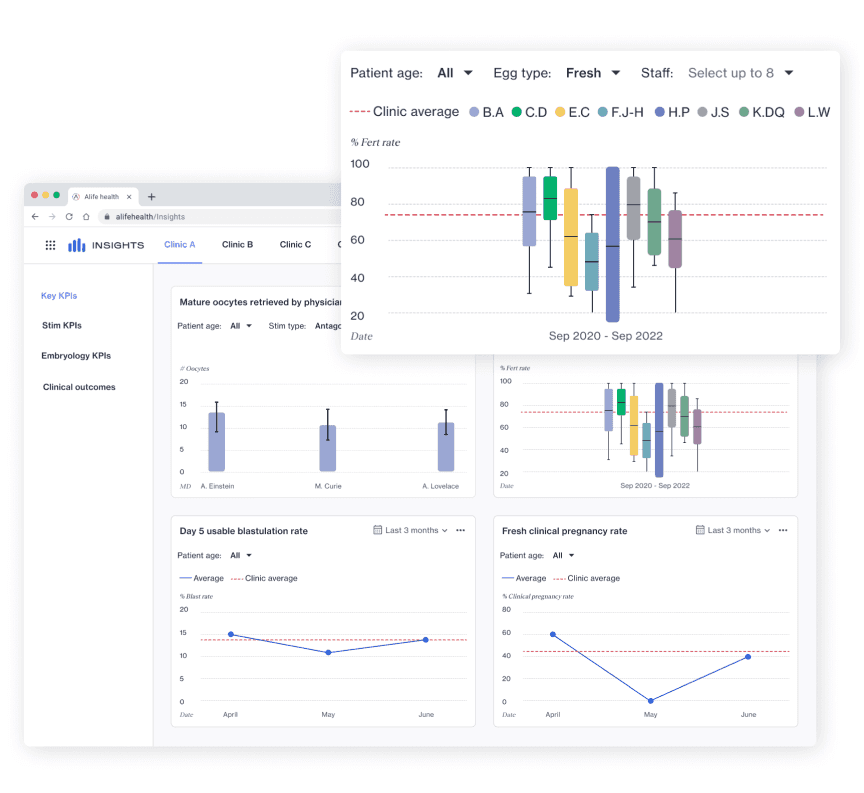Toggle B.A staff legend series
The image size is (864, 793).
pyautogui.click(x=486, y=112)
